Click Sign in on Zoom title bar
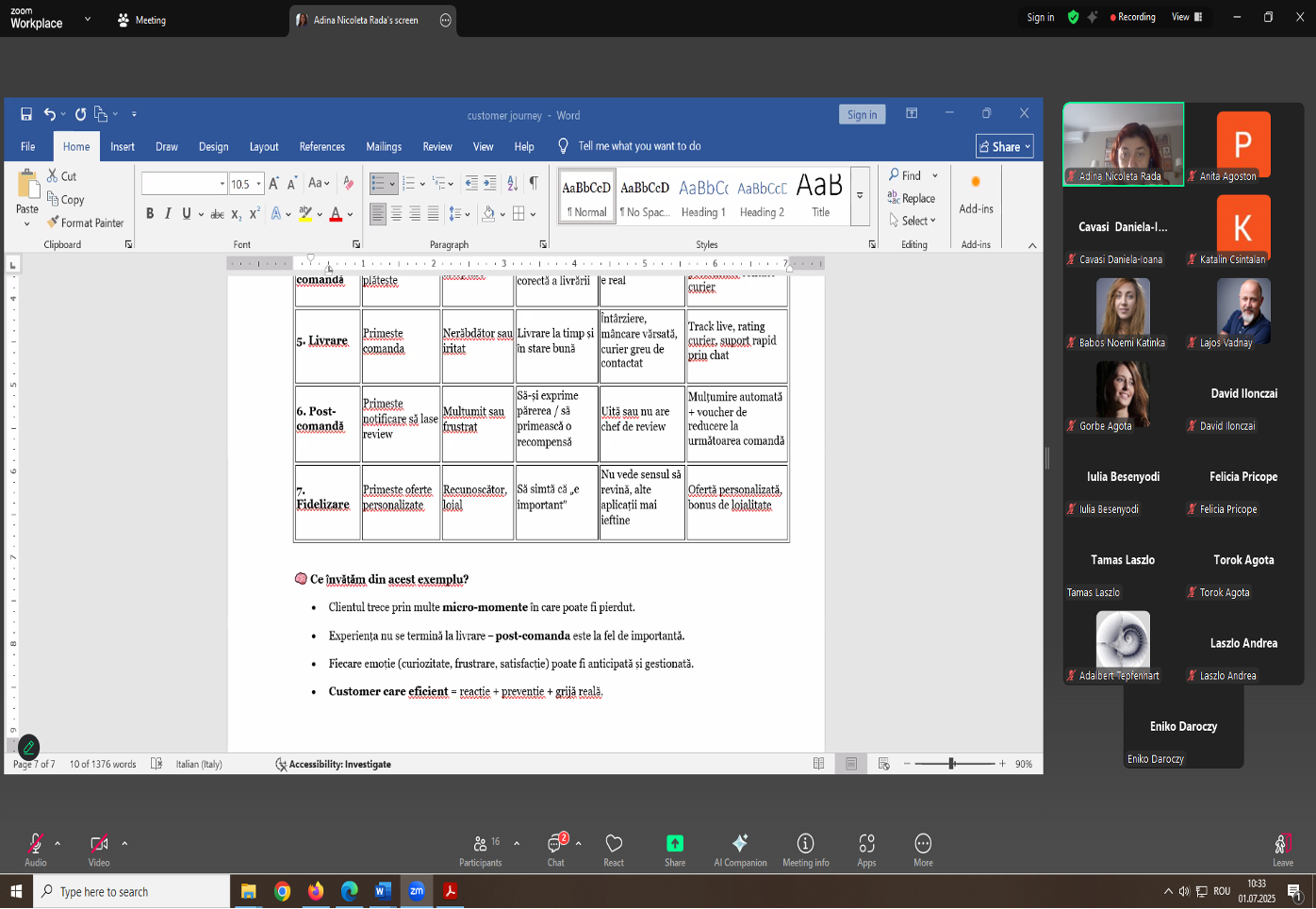Image resolution: width=1316 pixels, height=909 pixels. tap(1041, 17)
